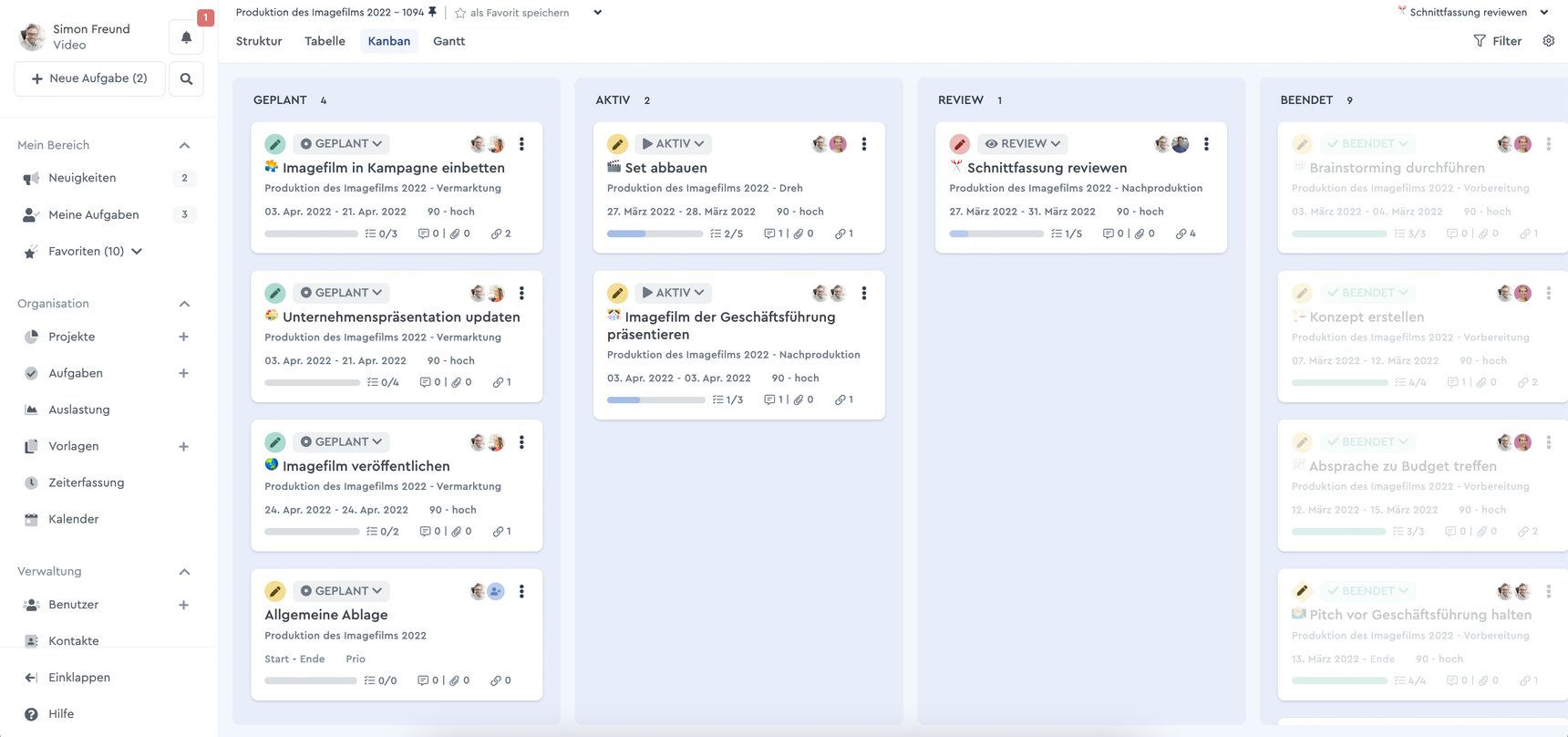Viewport: 1568px width, 737px height.
Task: Click green pencil icon on Imagefilm in Kampagne einbetten
Action: click(275, 144)
